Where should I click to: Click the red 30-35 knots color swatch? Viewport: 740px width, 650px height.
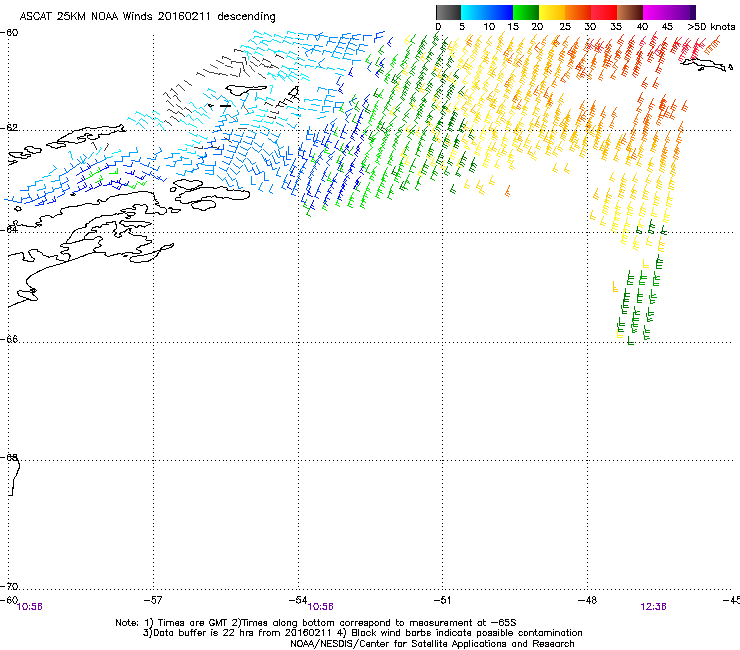pos(604,12)
